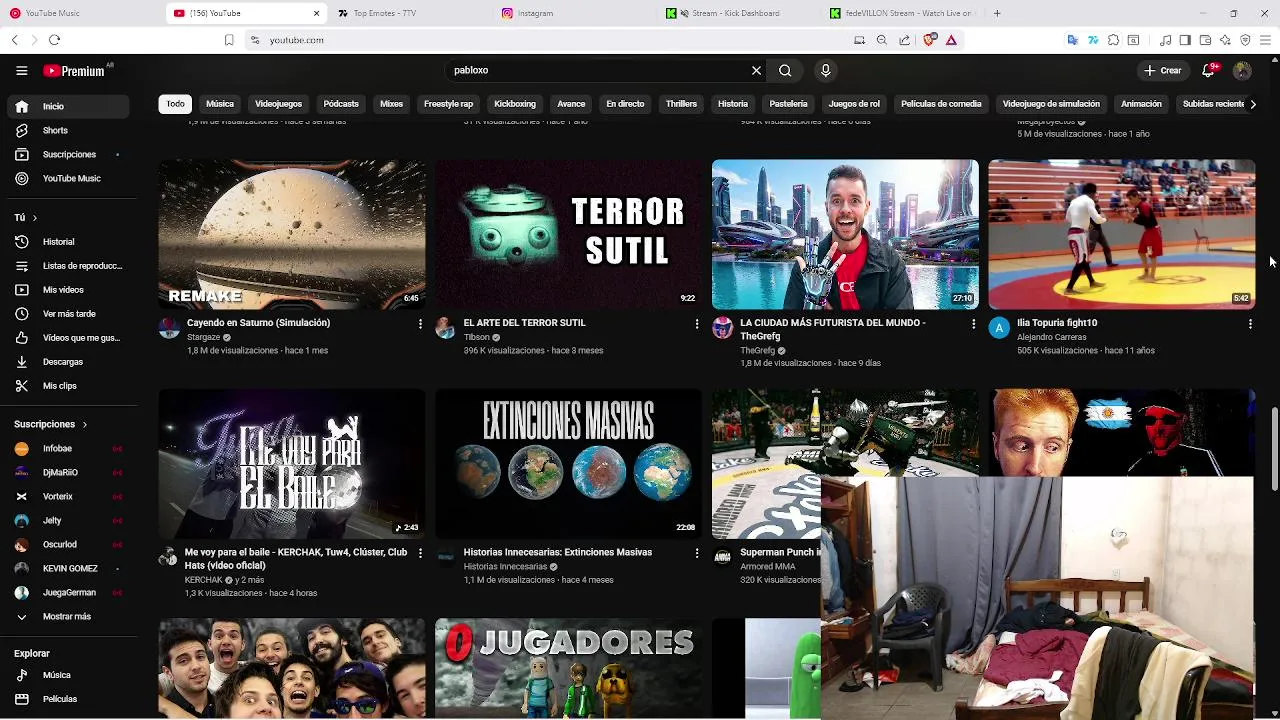Select the Todo filter chip
This screenshot has height=720, width=1280.
pyautogui.click(x=175, y=104)
